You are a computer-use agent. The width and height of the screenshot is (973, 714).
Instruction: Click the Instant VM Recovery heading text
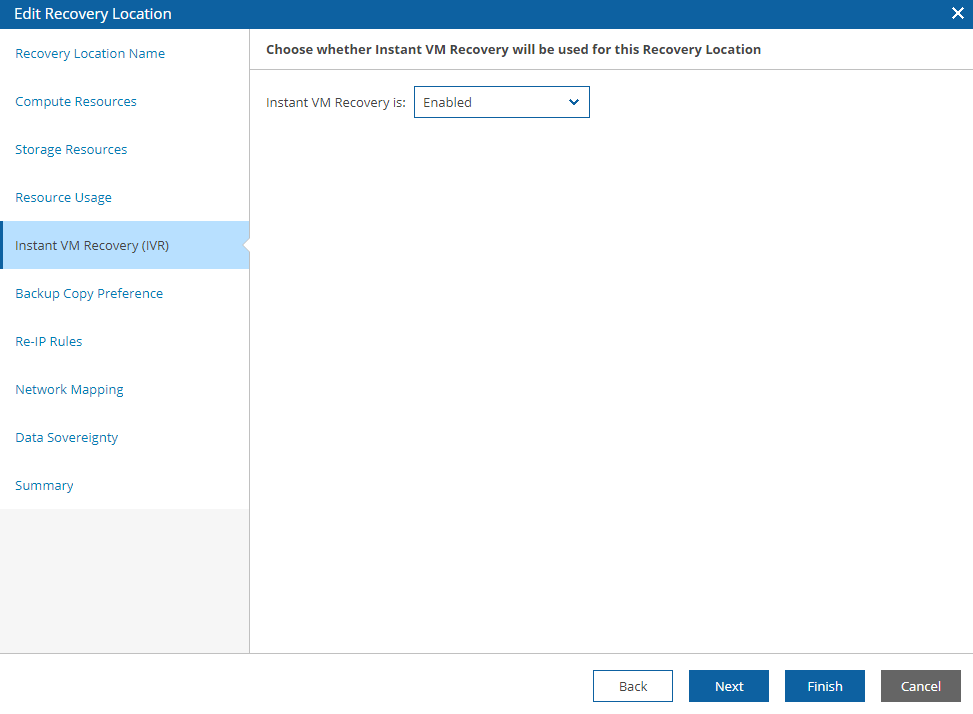click(513, 50)
